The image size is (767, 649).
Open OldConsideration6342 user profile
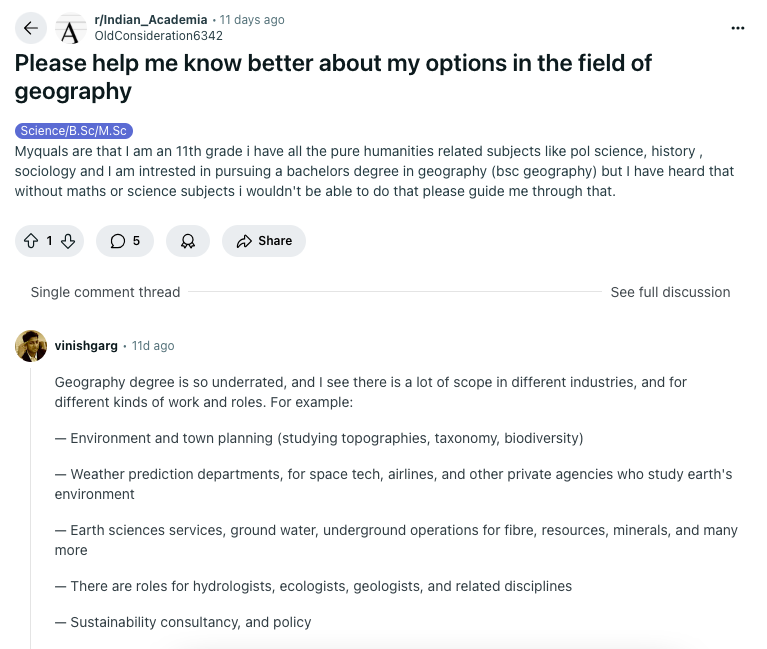point(158,36)
